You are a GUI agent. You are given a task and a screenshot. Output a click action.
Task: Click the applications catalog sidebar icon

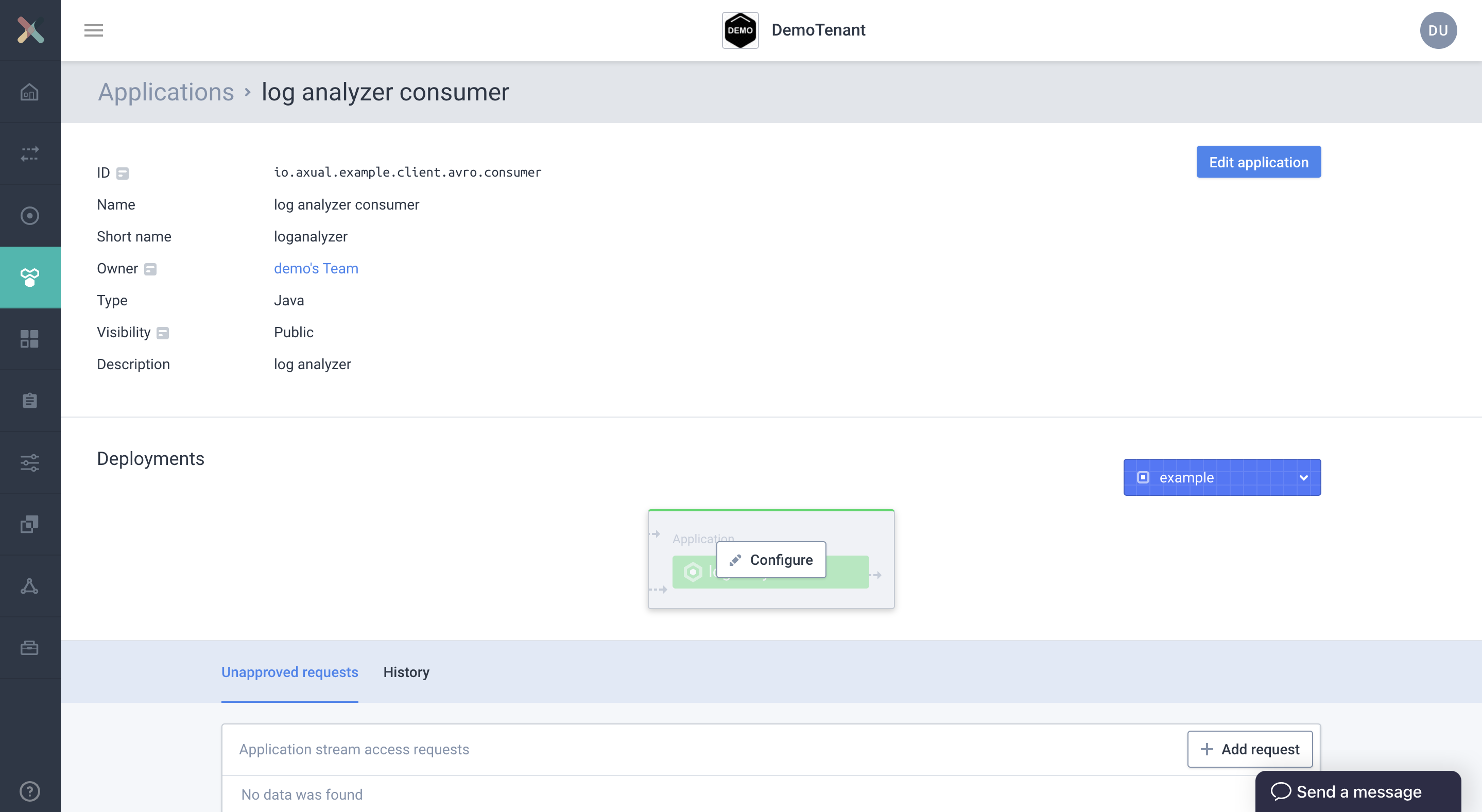(x=30, y=277)
